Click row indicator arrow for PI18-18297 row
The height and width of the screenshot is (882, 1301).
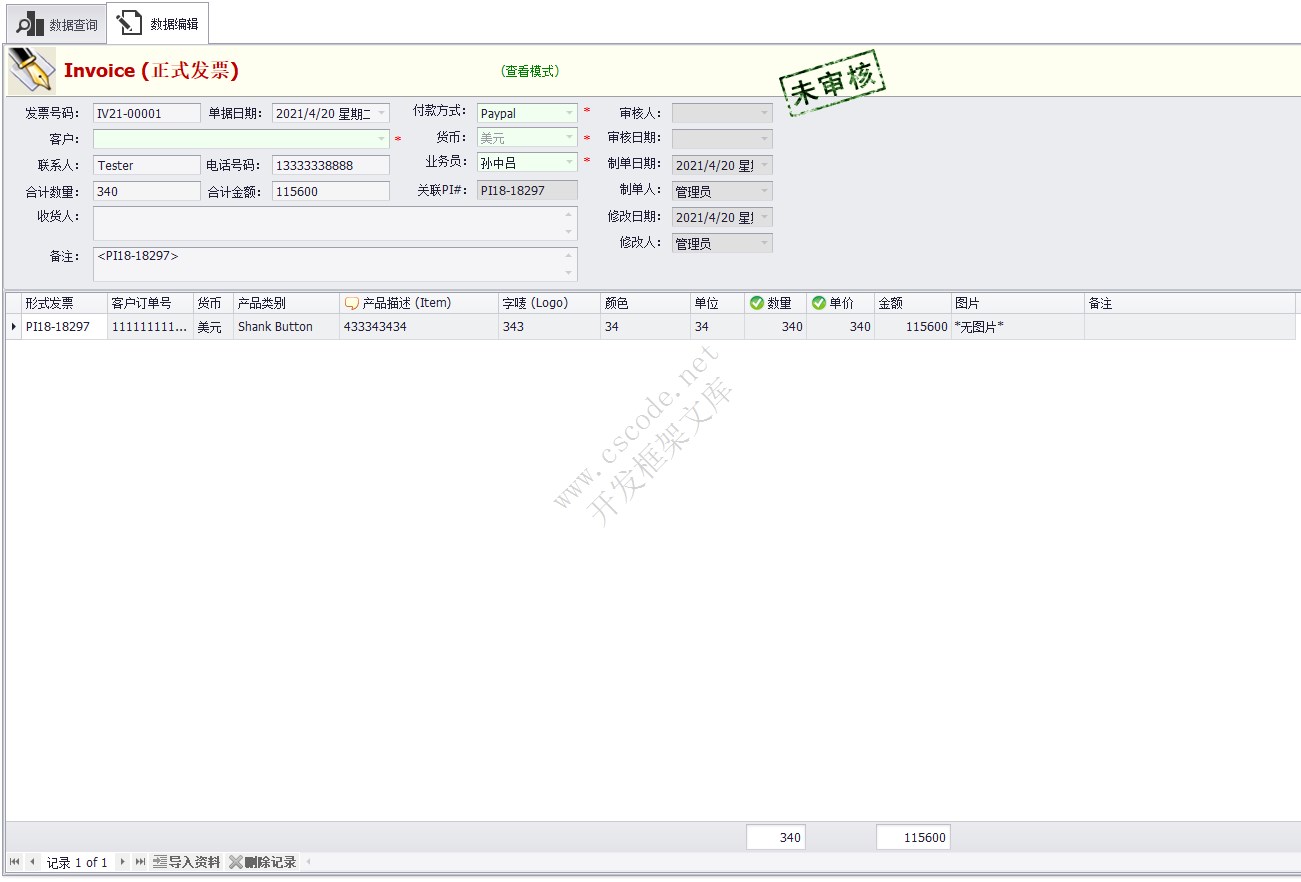13,327
